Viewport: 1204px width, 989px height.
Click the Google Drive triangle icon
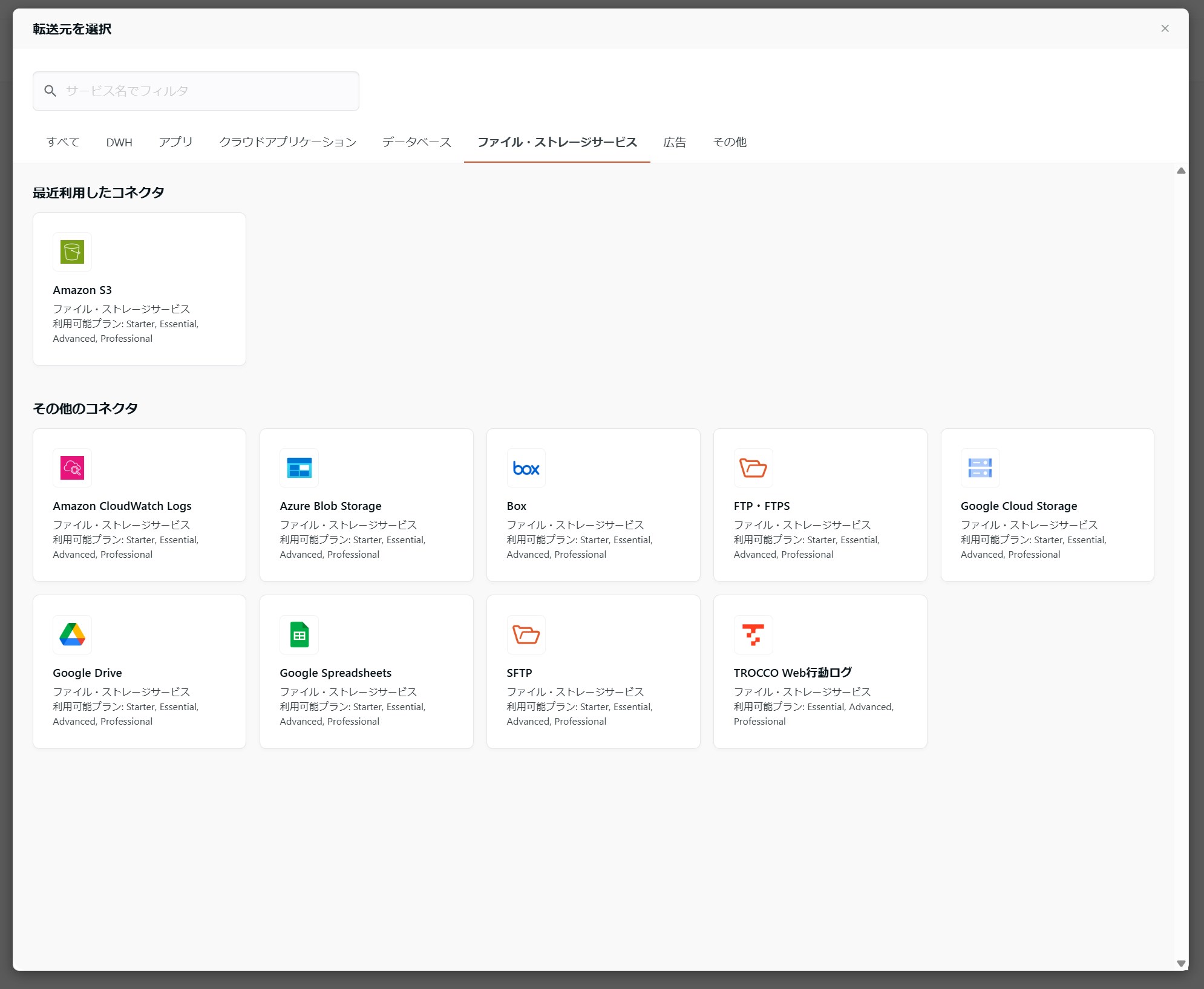72,635
